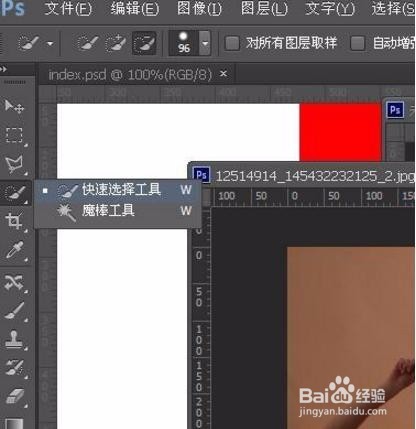Screen dimensions: 416x429
Task: Select the Patch healing tool
Action: tap(14, 283)
